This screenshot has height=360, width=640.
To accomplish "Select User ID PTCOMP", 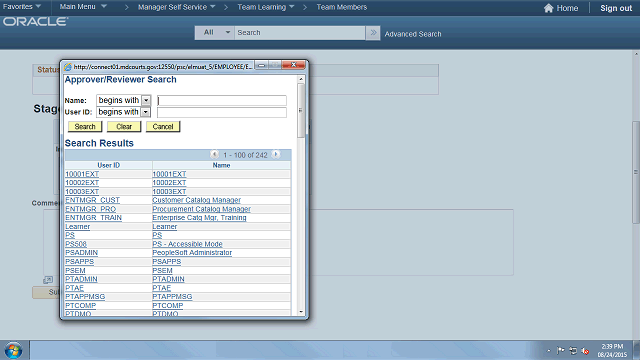I will [x=80, y=306].
